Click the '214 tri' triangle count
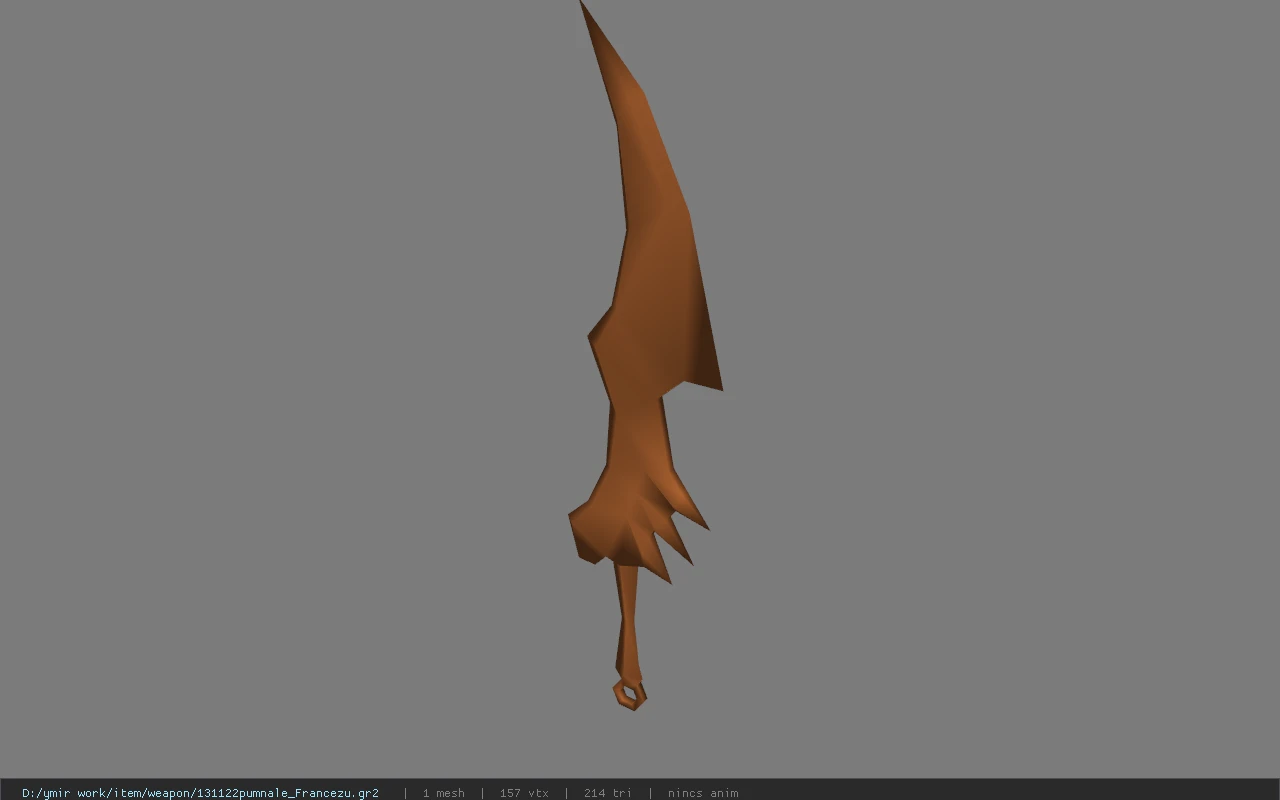 607,793
